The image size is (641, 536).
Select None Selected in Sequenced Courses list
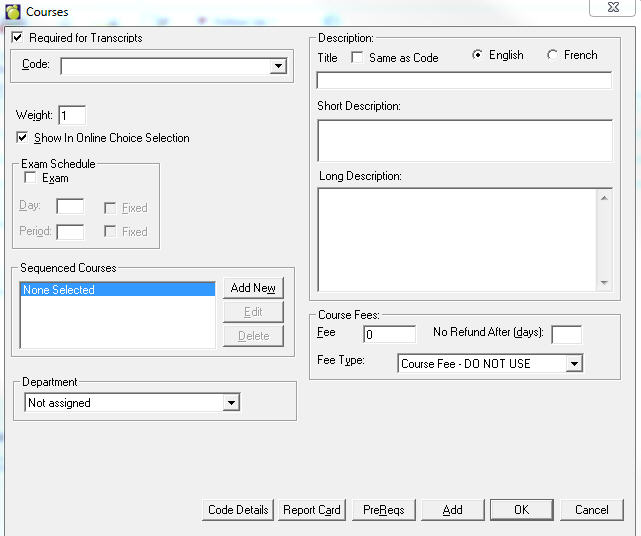click(117, 290)
